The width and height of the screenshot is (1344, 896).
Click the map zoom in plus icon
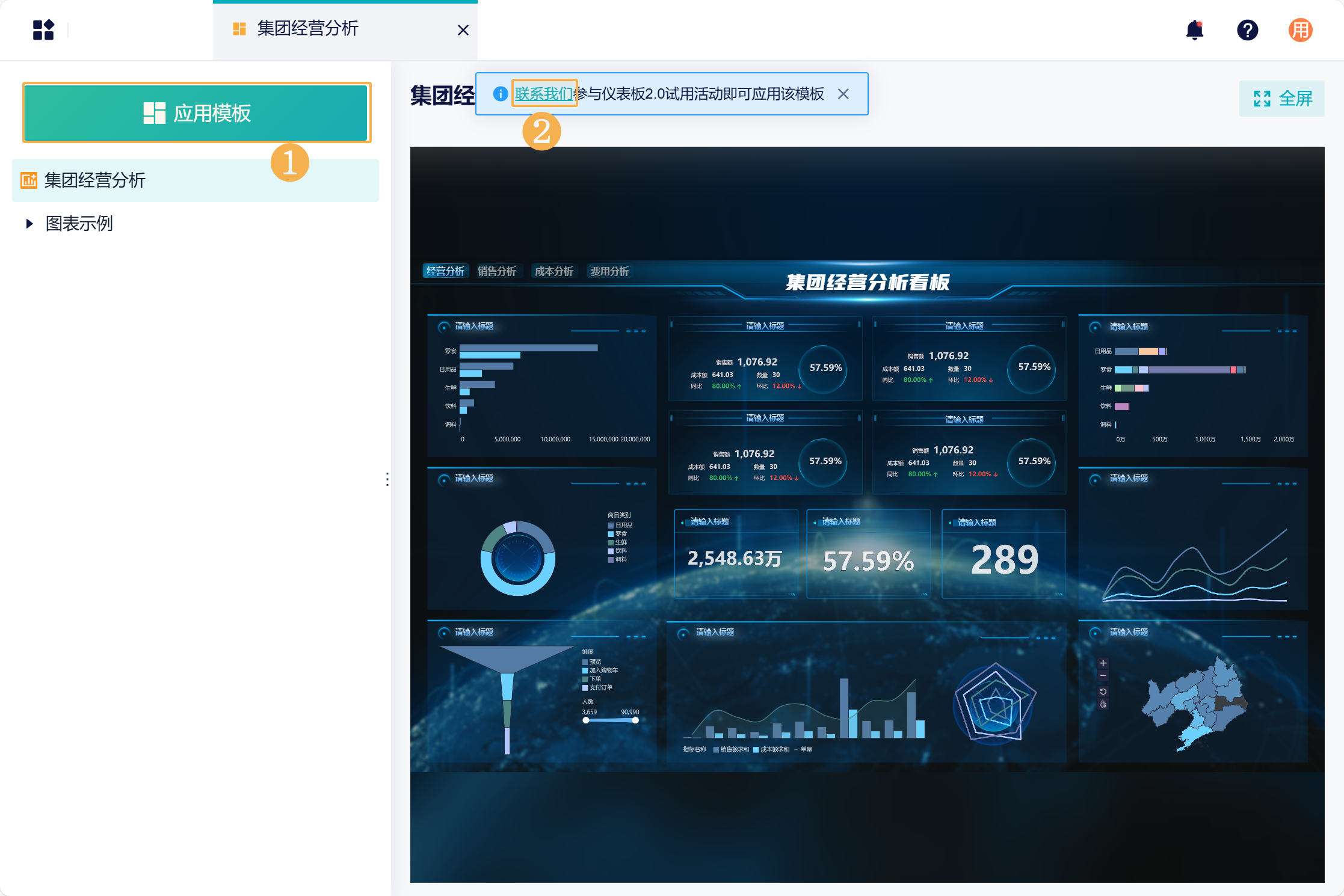1103,663
